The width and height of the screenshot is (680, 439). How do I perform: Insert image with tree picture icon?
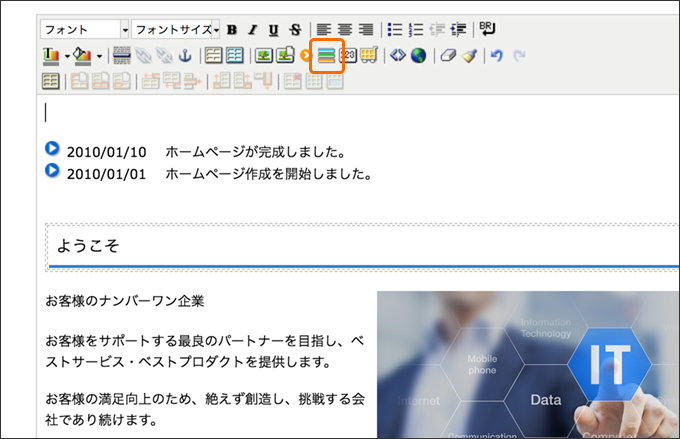tap(264, 56)
